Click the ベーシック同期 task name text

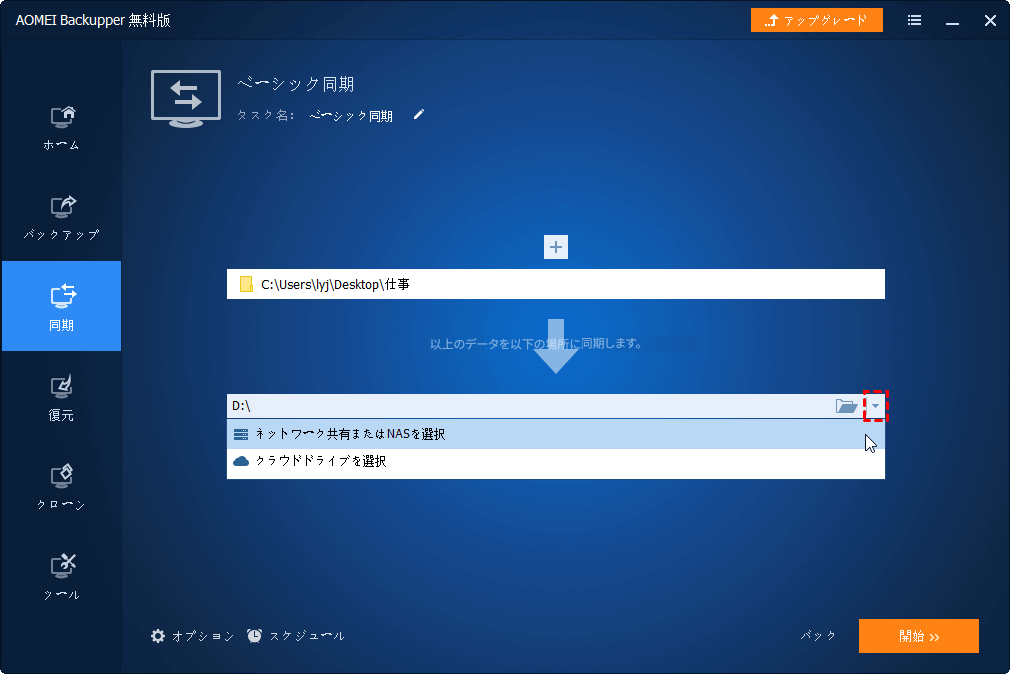point(351,116)
